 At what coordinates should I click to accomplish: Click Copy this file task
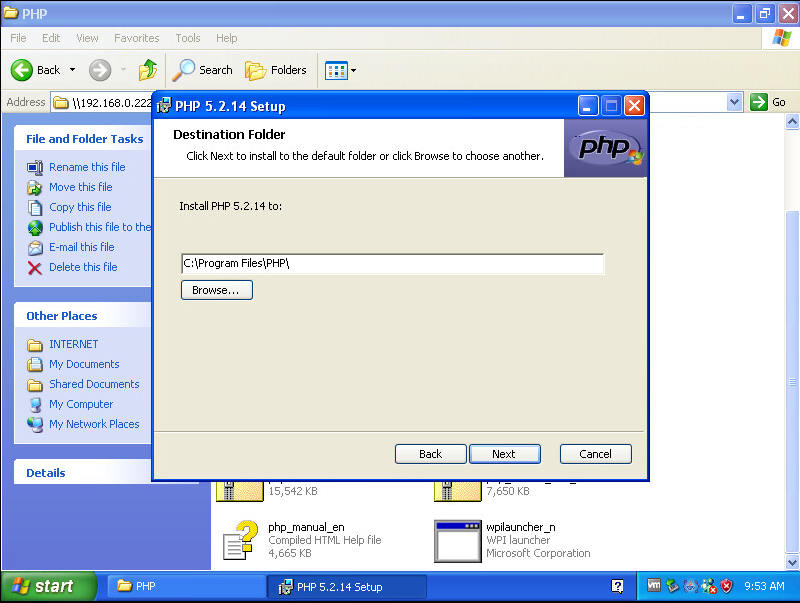click(x=80, y=207)
